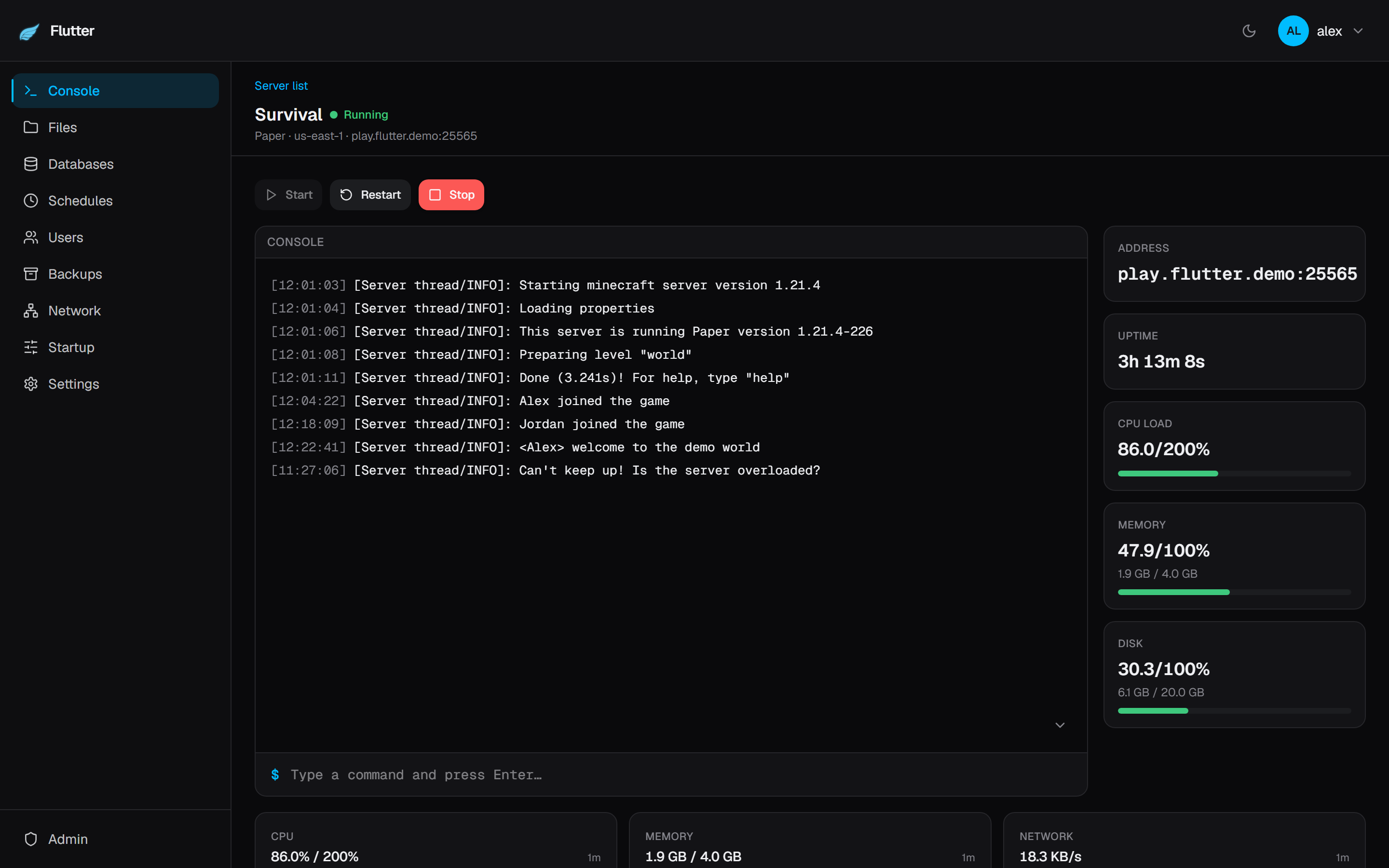The width and height of the screenshot is (1389, 868).
Task: Open the Users sidebar item
Action: click(x=115, y=237)
